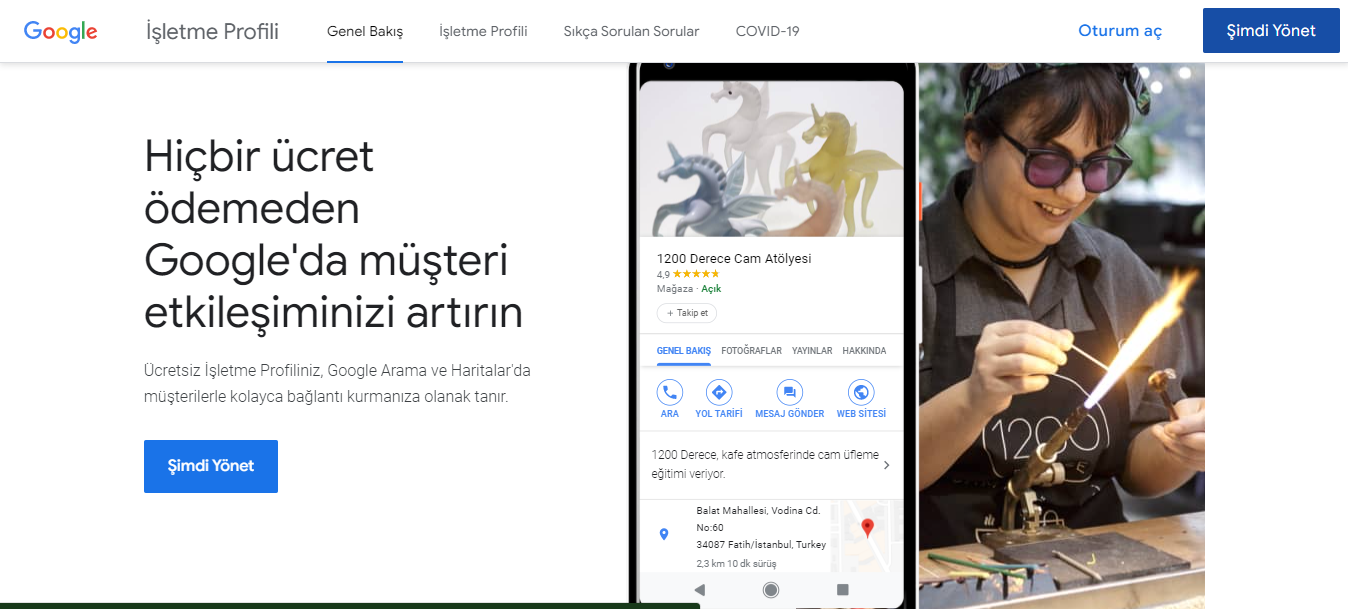Screen dimensions: 1348x609
Task: Enable following with the Takip et toggle
Action: [x=686, y=313]
